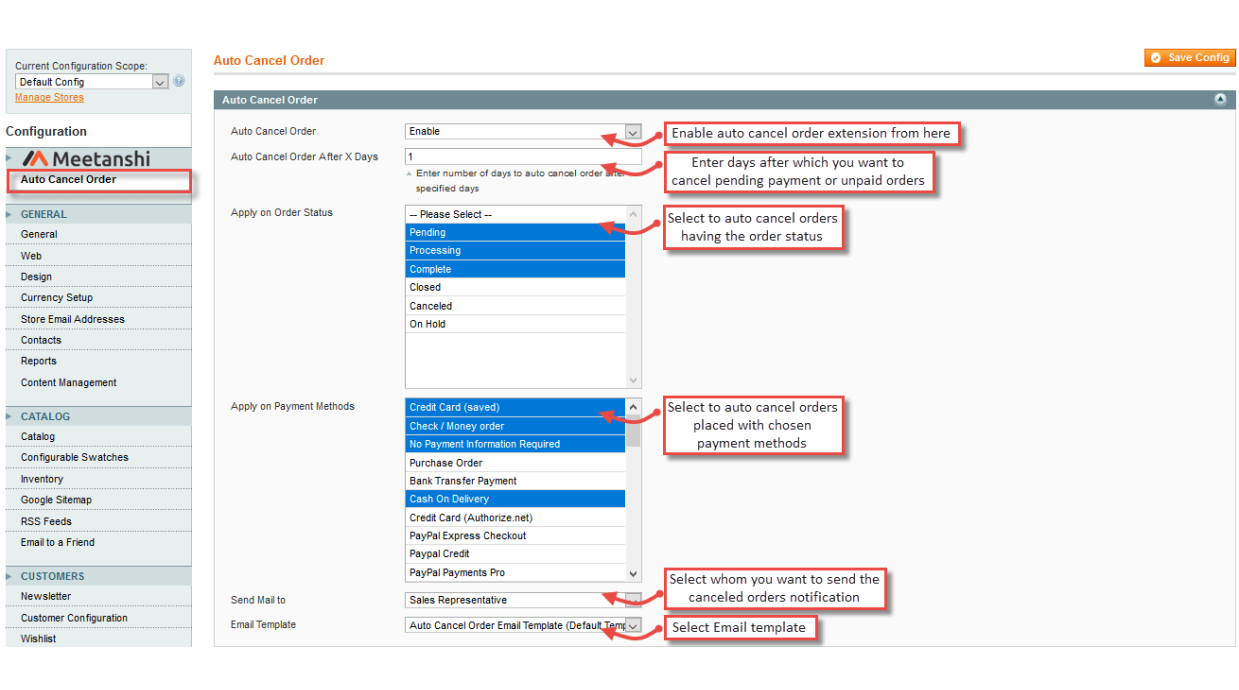Click up arrow of order status scrollbar
1239x690 pixels.
633,213
